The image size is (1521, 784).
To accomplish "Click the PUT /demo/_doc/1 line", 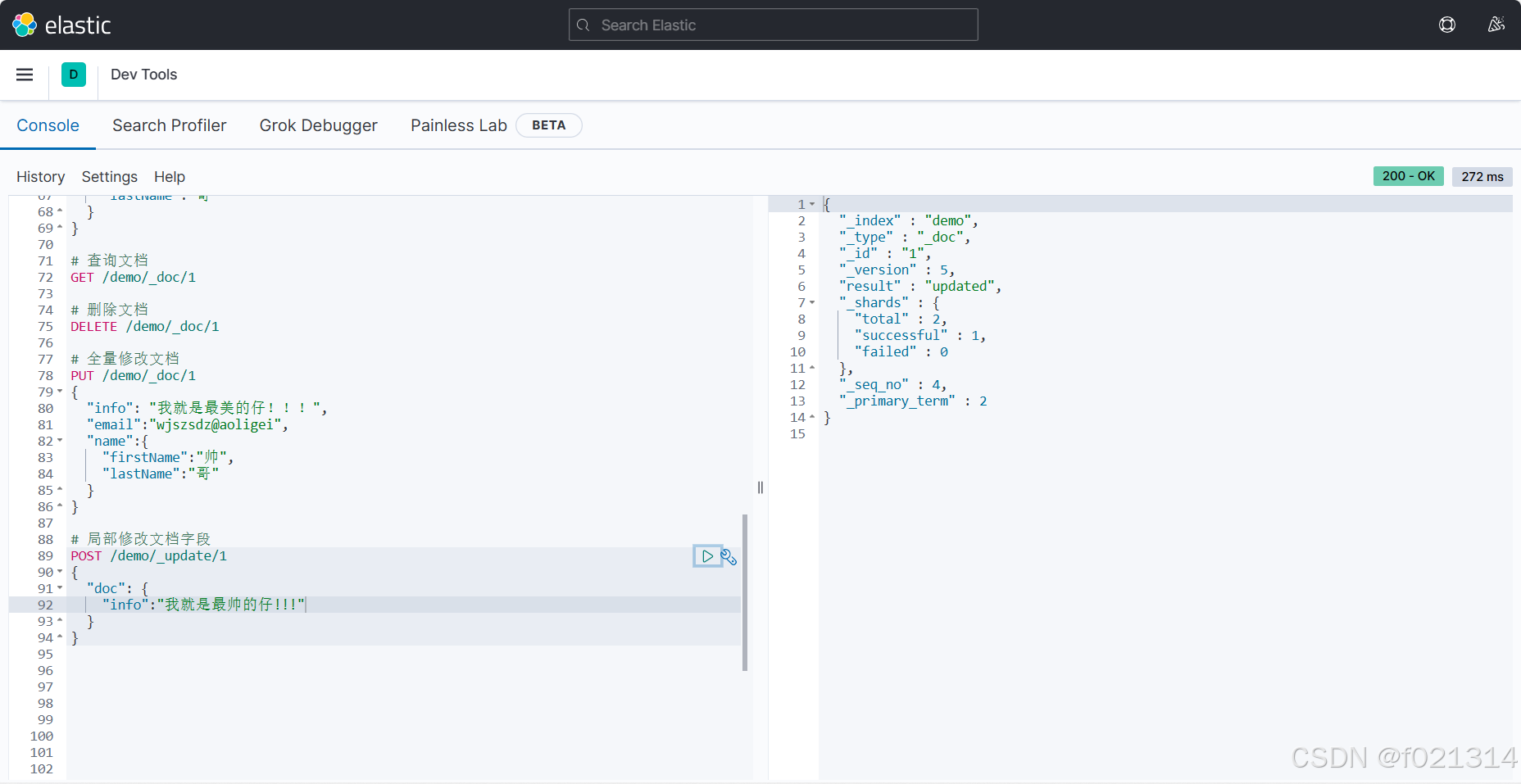I will coord(134,376).
